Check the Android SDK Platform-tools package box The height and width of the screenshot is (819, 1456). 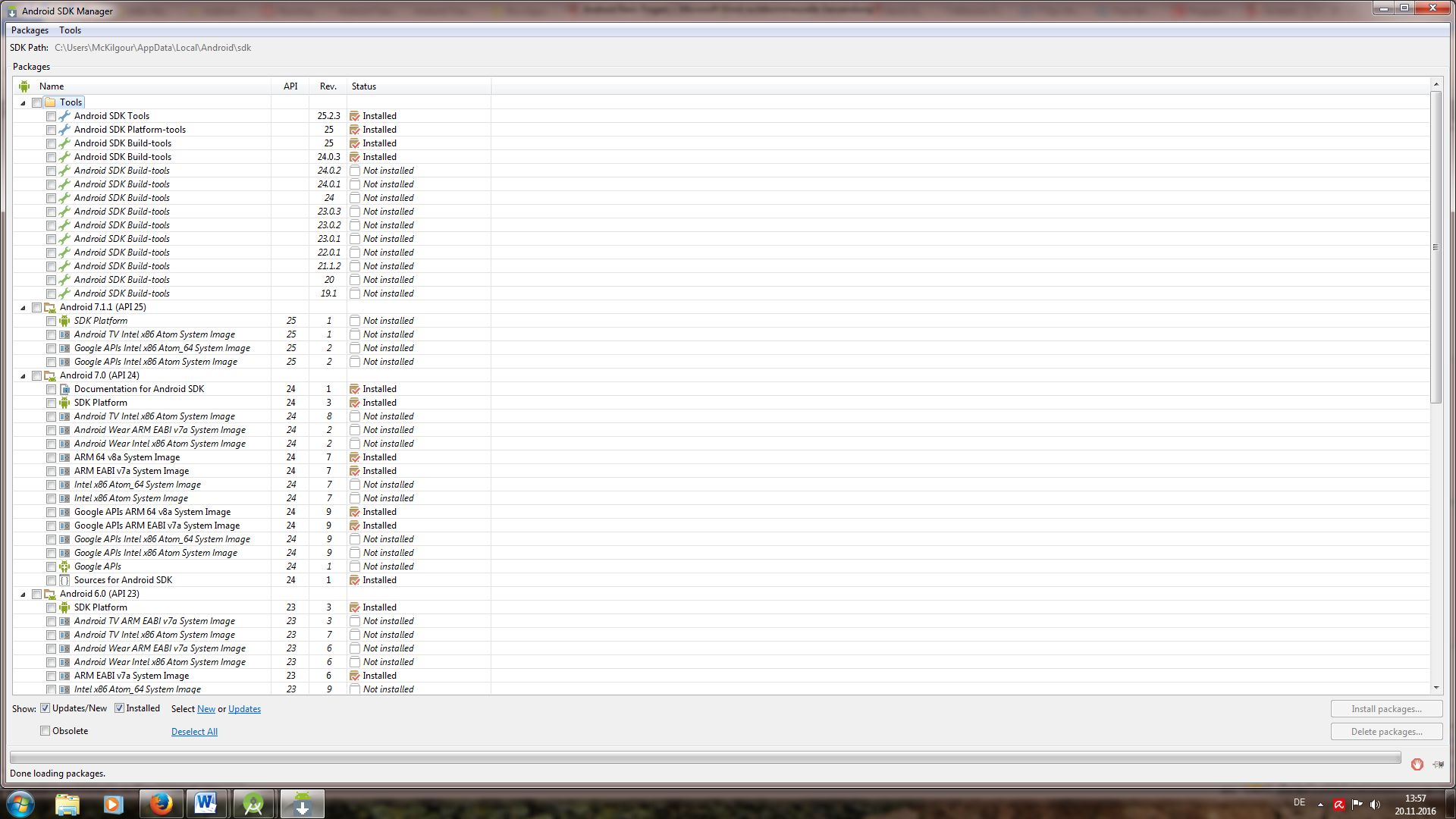coord(51,130)
